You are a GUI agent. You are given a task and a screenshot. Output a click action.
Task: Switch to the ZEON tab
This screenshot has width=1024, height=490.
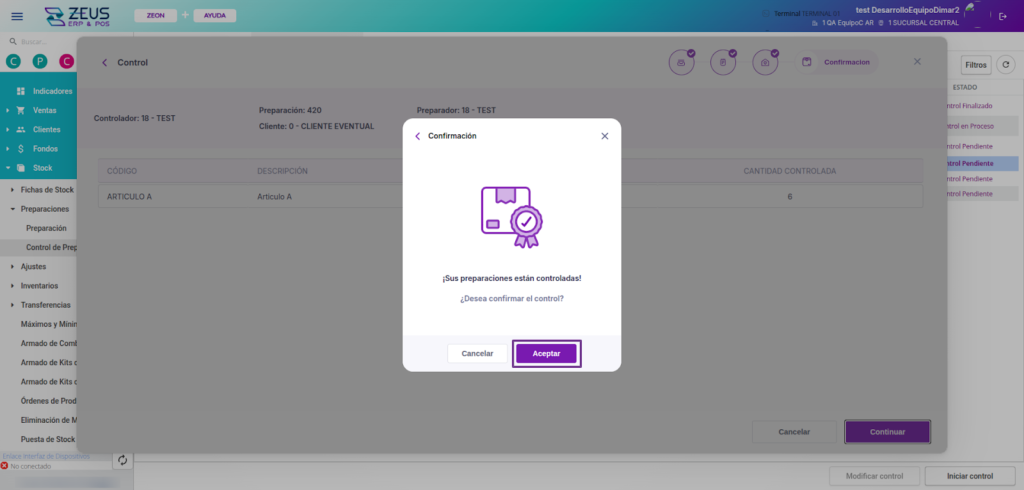click(x=155, y=16)
